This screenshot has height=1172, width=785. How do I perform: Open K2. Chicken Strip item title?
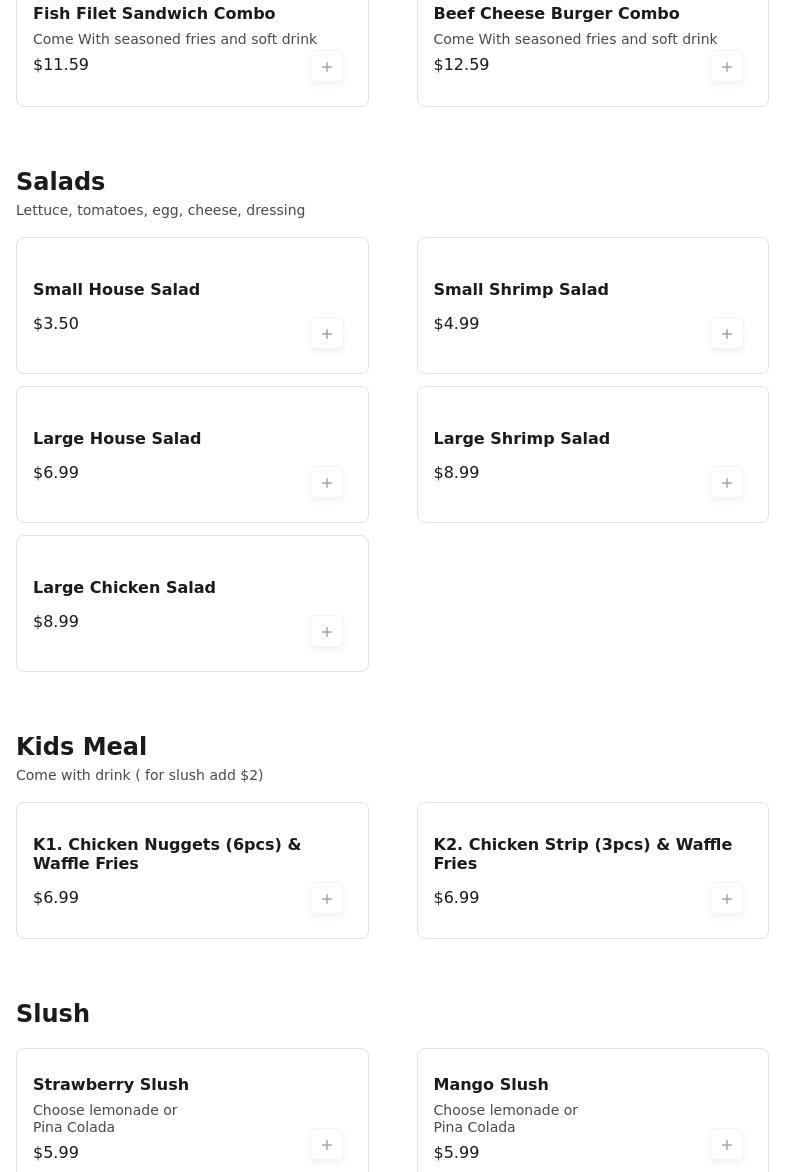(x=582, y=854)
